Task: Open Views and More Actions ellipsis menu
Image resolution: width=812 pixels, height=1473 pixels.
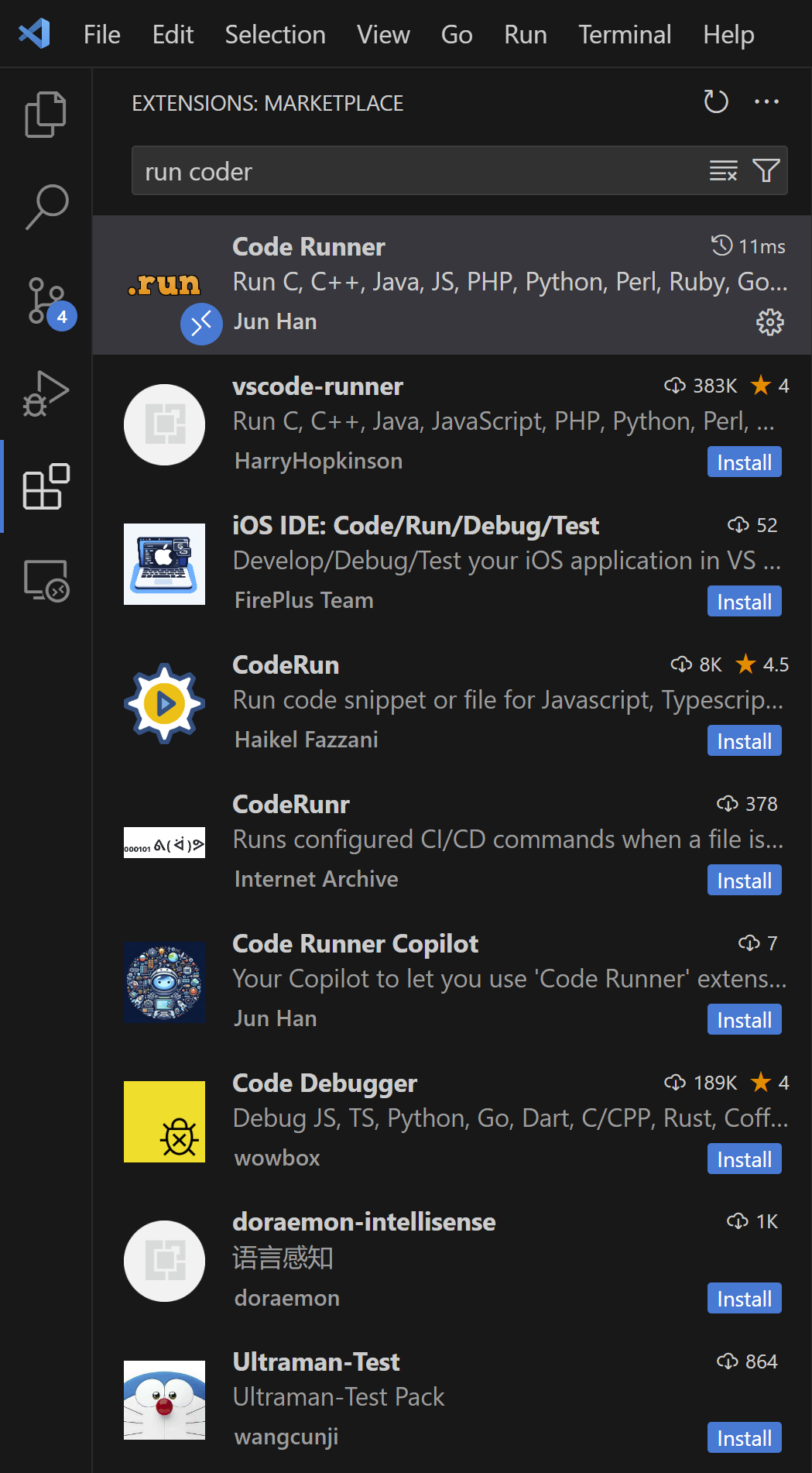Action: click(x=766, y=102)
